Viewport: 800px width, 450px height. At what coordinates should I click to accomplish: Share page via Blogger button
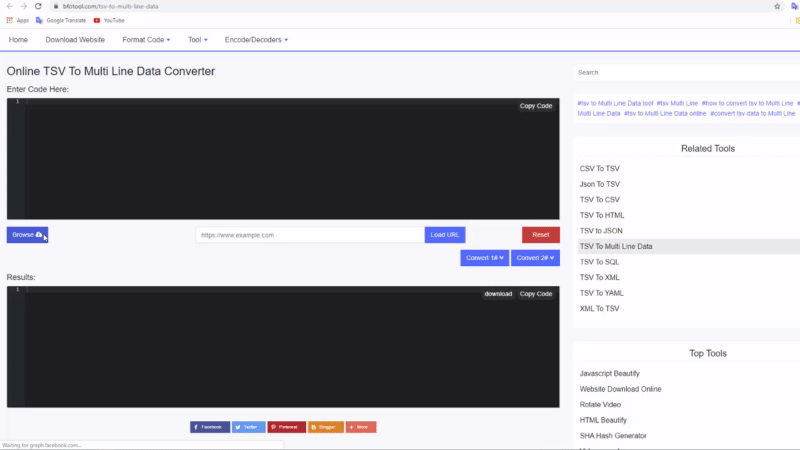click(x=325, y=427)
